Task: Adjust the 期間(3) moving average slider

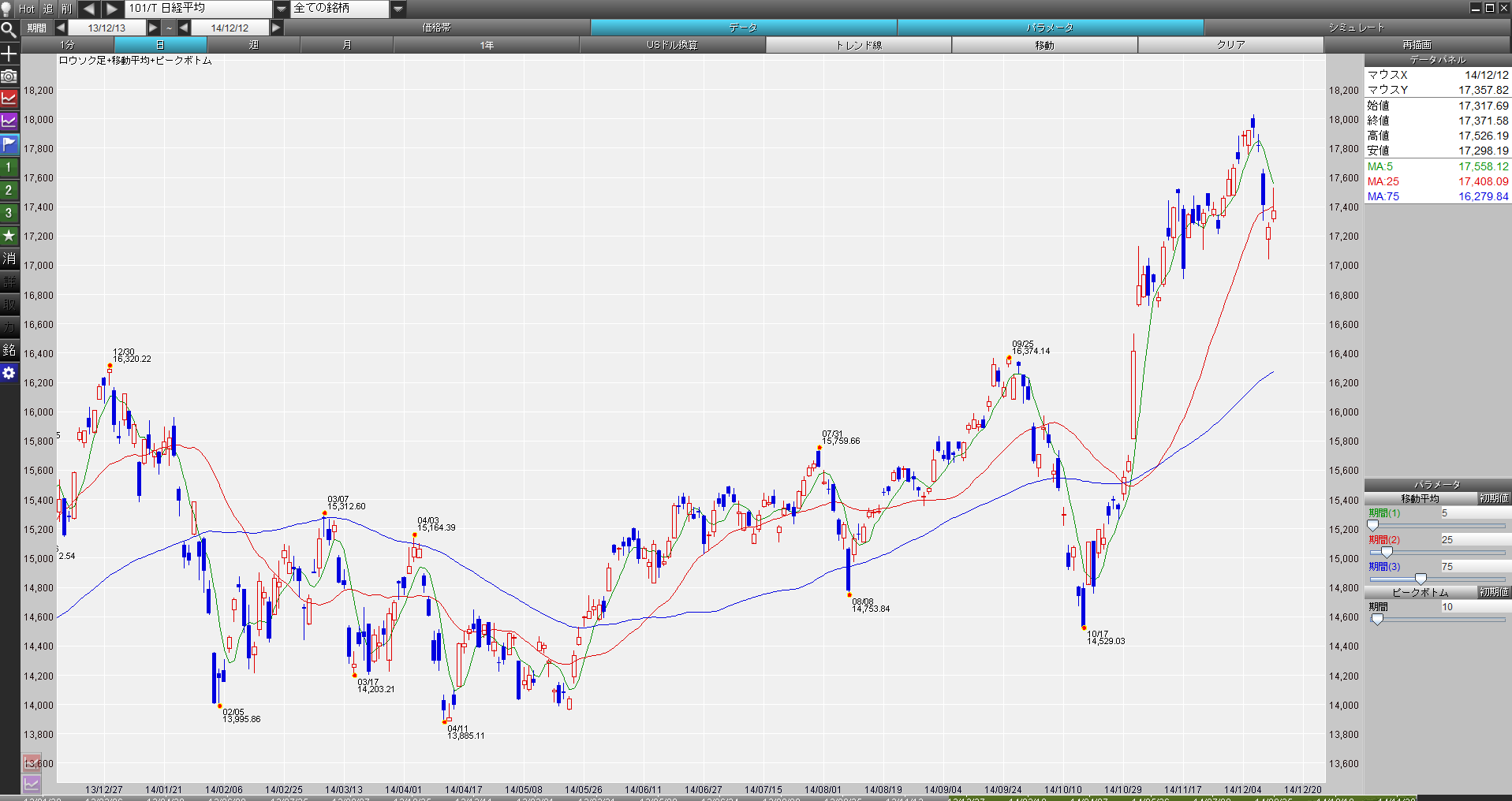Action: coord(1421,579)
